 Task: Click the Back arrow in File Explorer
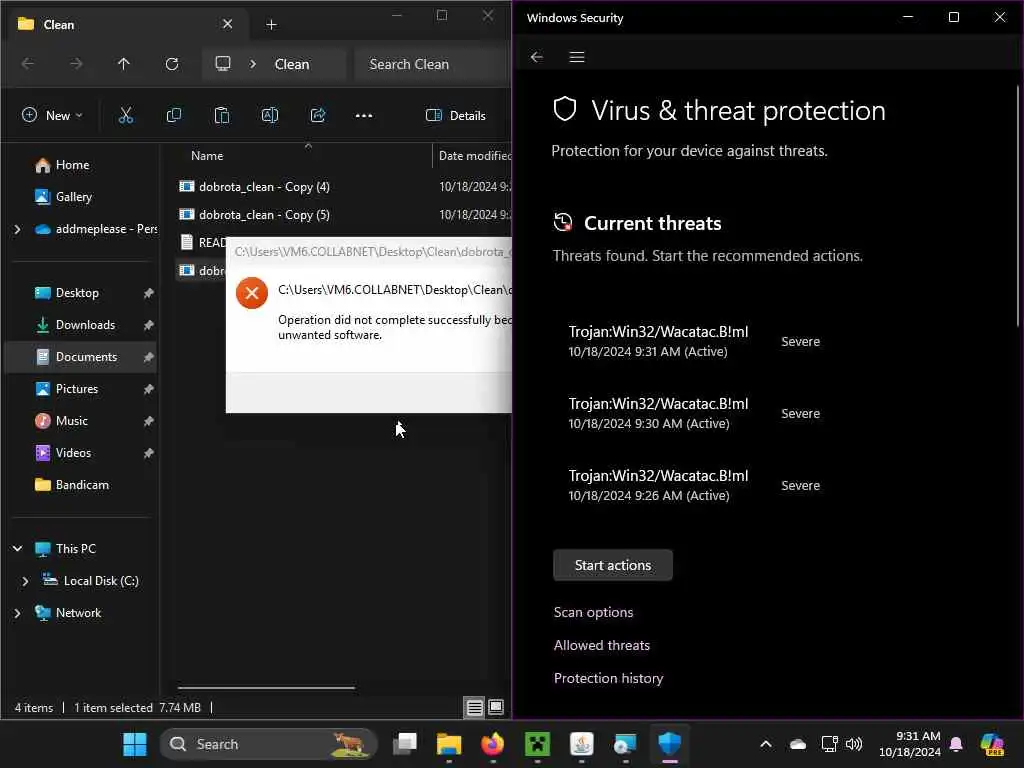[x=27, y=64]
